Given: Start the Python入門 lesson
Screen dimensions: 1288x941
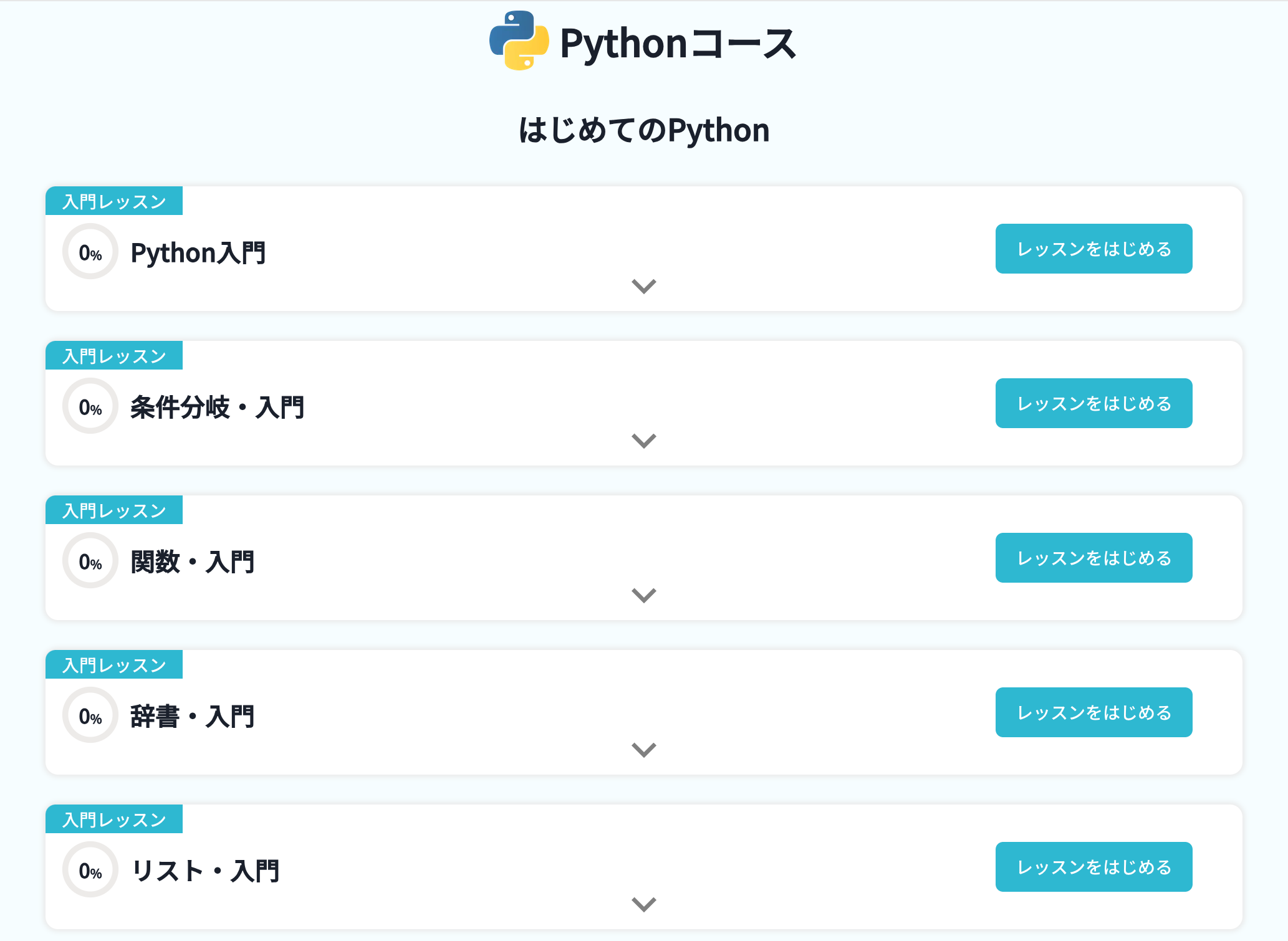Looking at the screenshot, I should pyautogui.click(x=1094, y=248).
